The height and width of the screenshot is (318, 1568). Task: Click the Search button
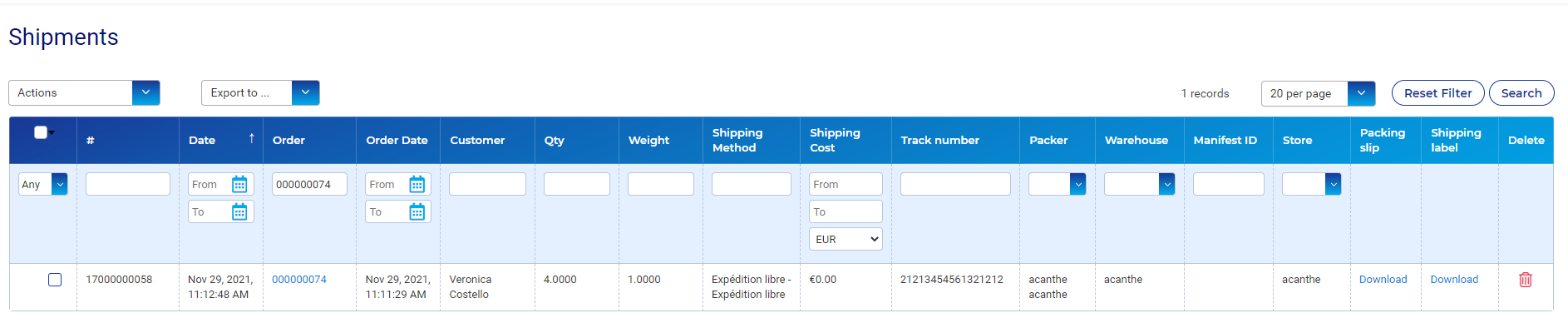(x=1521, y=93)
